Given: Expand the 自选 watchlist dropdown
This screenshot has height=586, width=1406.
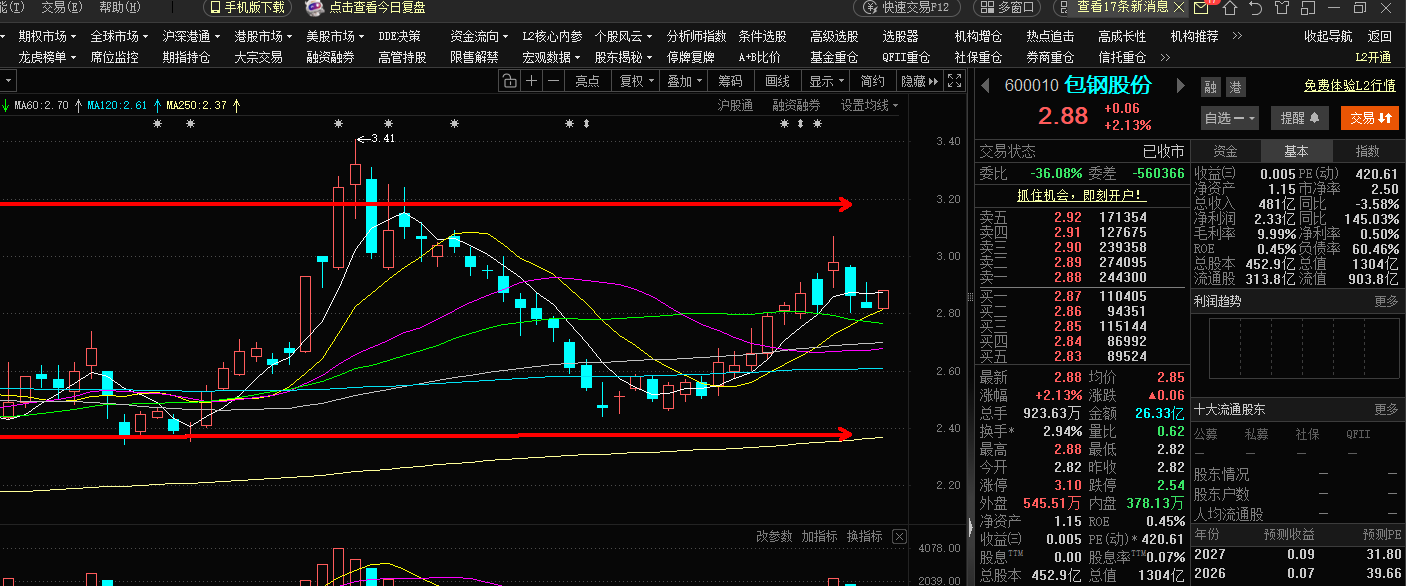Looking at the screenshot, I should pos(1229,118).
